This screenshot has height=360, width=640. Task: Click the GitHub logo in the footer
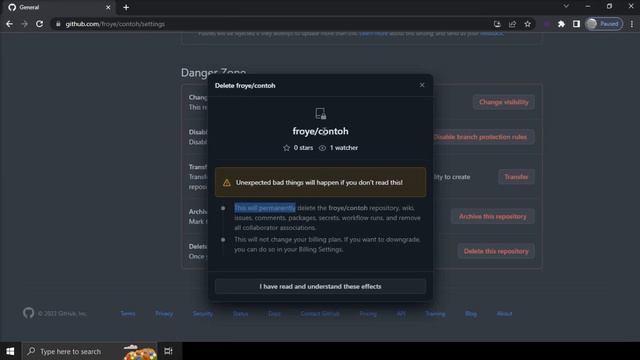pos(28,313)
